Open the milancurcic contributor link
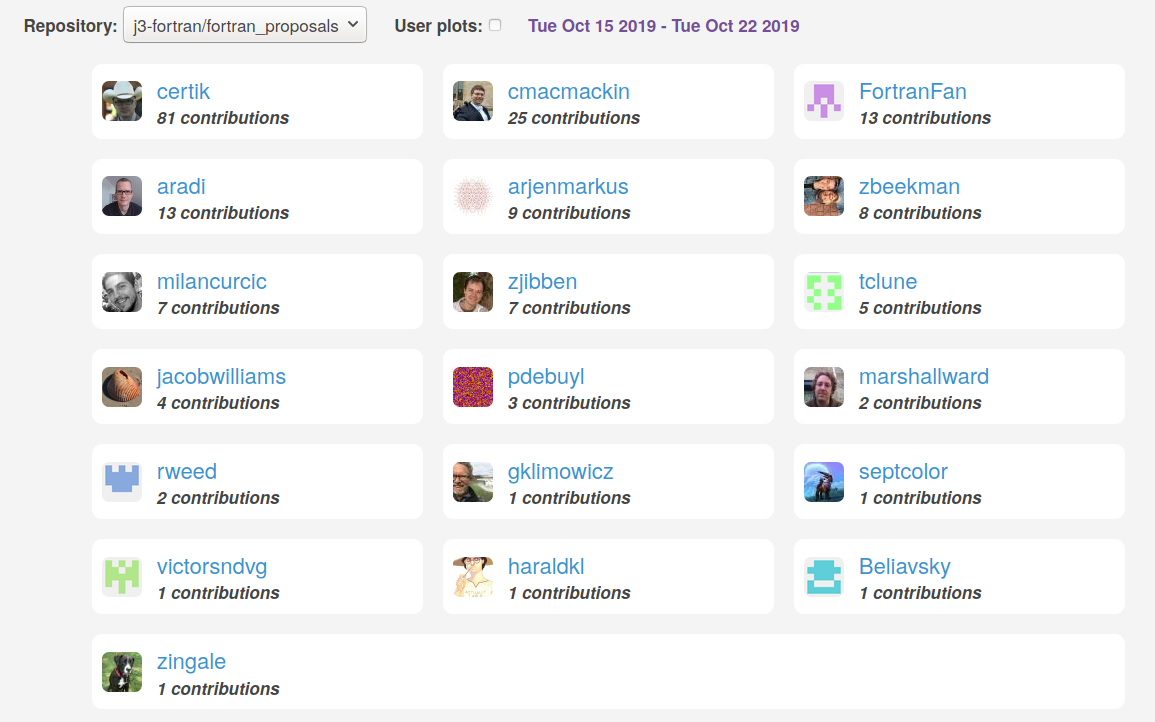 211,281
